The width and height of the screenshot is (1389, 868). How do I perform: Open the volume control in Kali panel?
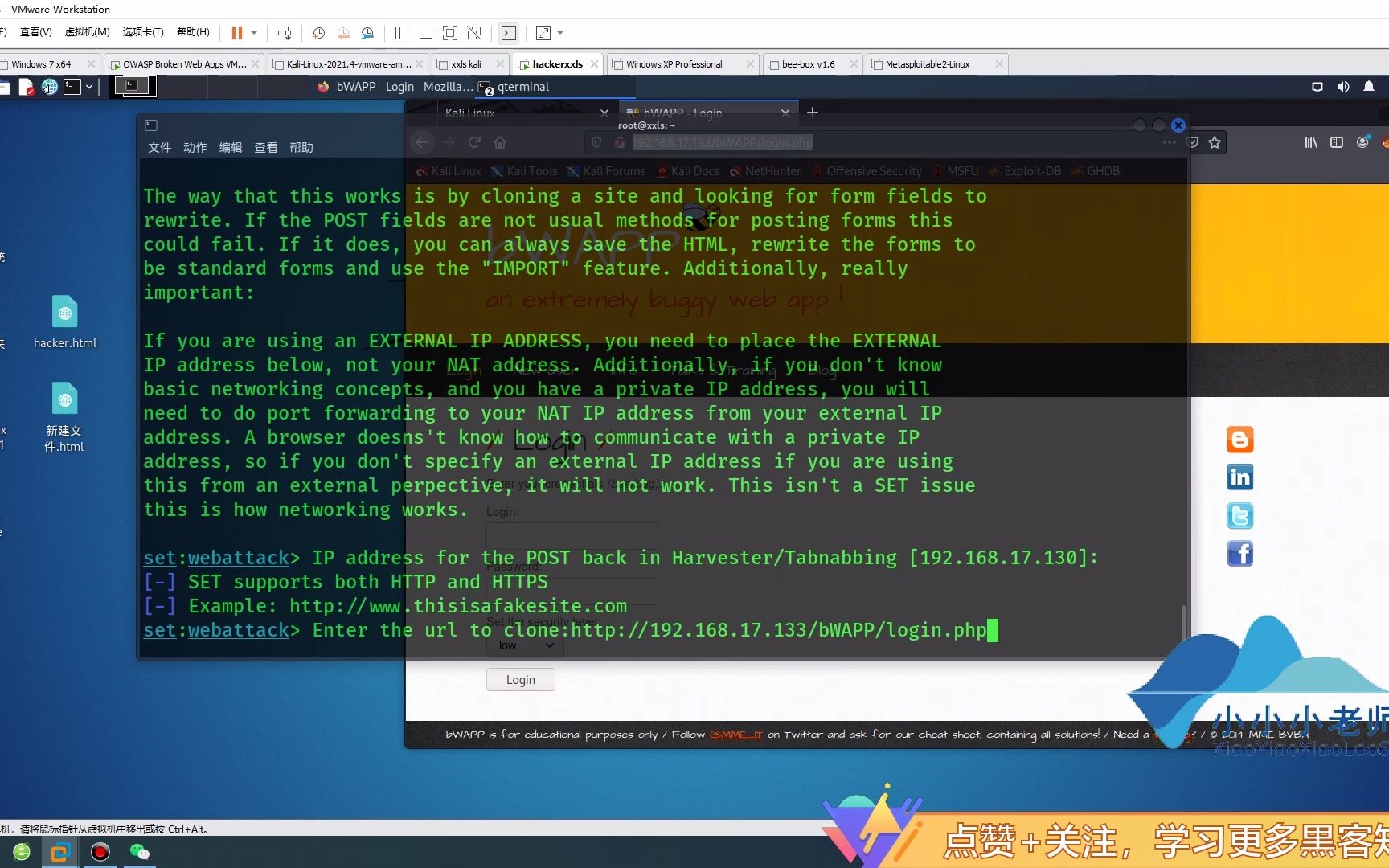click(x=1342, y=87)
